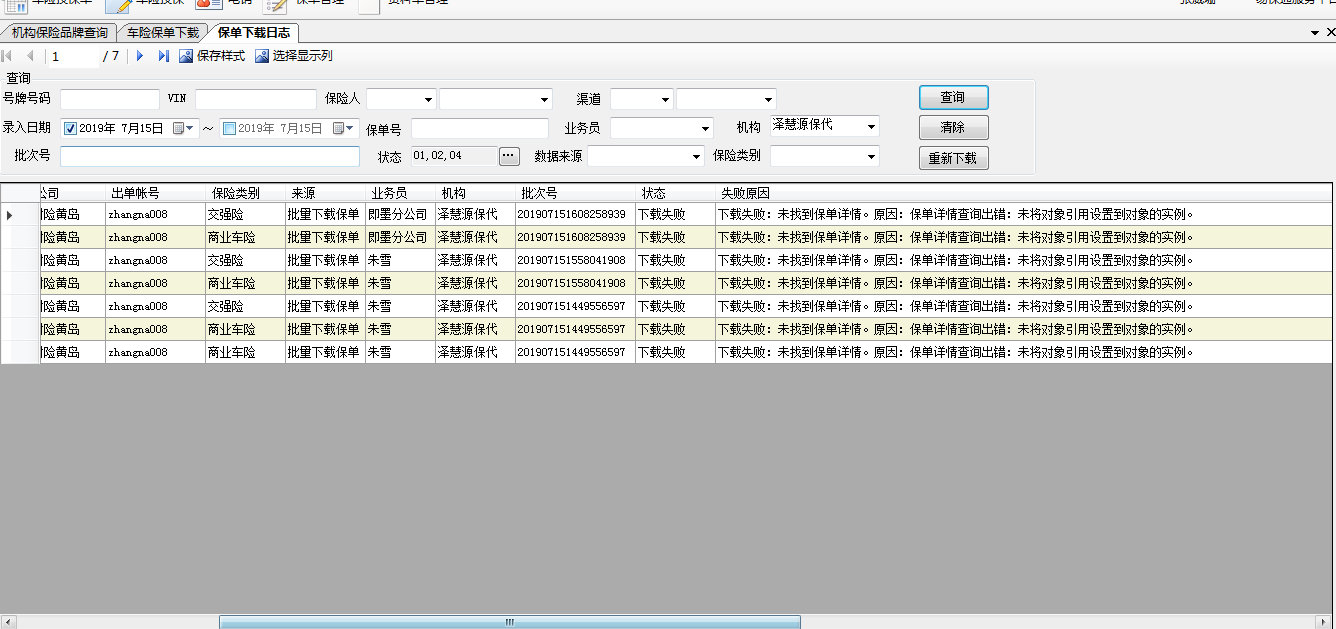Expand the 数据来源 dropdown
This screenshot has width=1336, height=629.
point(696,157)
